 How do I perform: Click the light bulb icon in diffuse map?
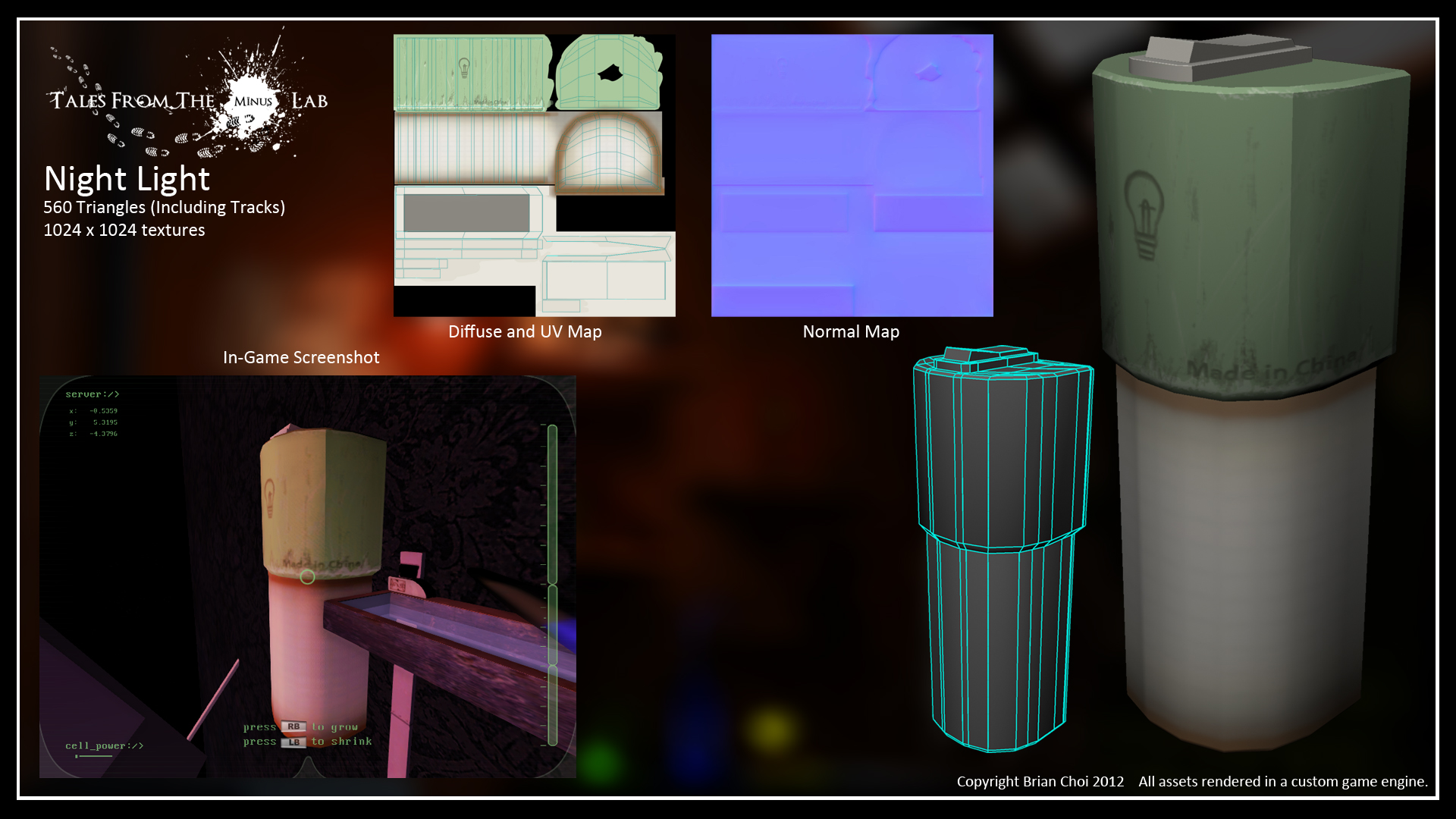click(464, 67)
